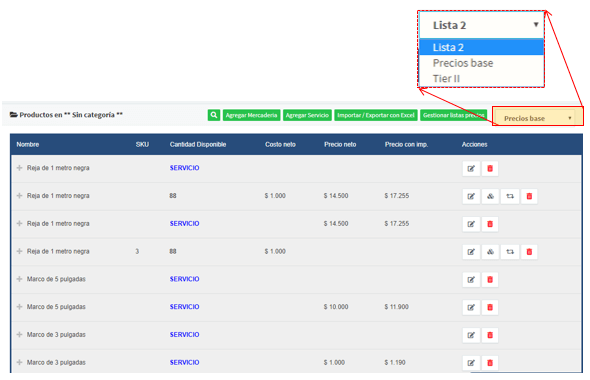This screenshot has height=380, width=590.
Task: Select the $ 1.190 price with tax cell
Action: click(x=395, y=363)
